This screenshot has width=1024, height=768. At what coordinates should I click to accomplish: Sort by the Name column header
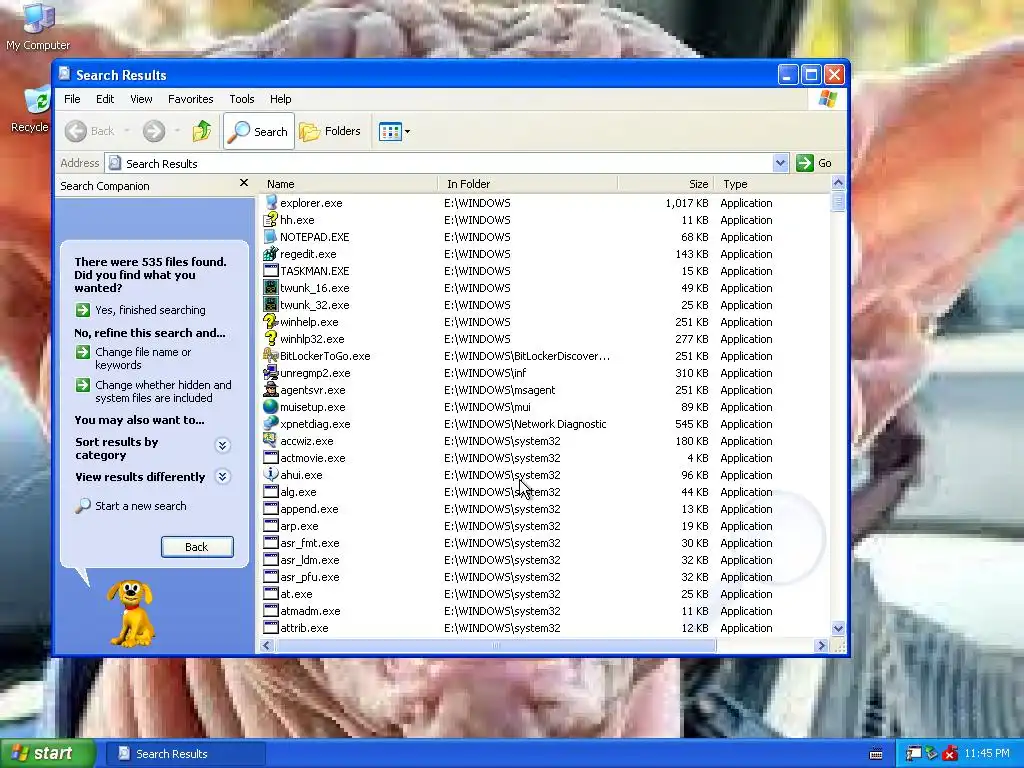point(349,184)
